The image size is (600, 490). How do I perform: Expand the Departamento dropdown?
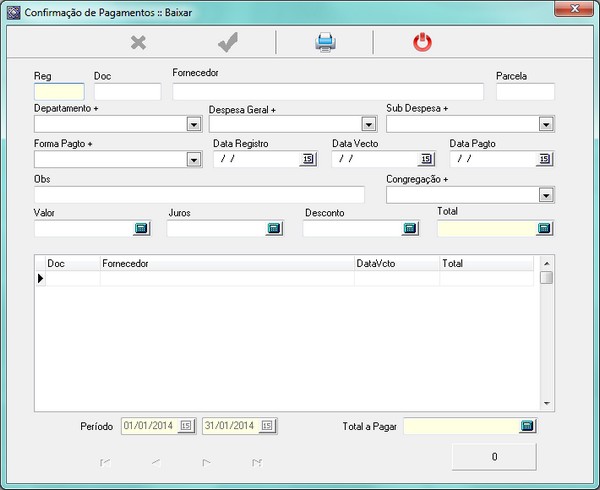pyautogui.click(x=194, y=124)
